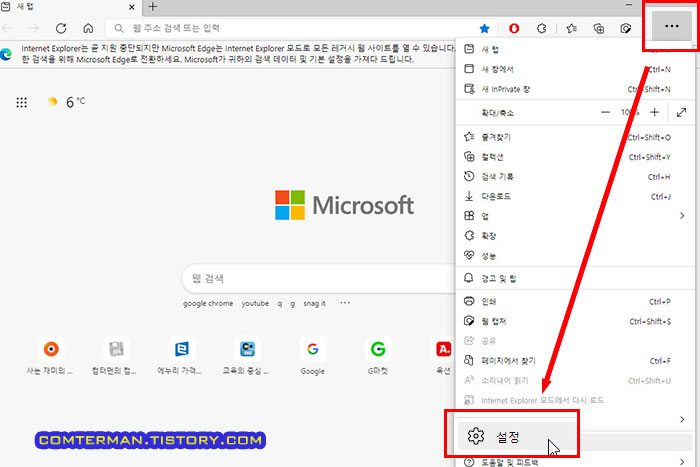The height and width of the screenshot is (467, 700).
Task: Select 웹 캡처 menu item
Action: (575, 321)
